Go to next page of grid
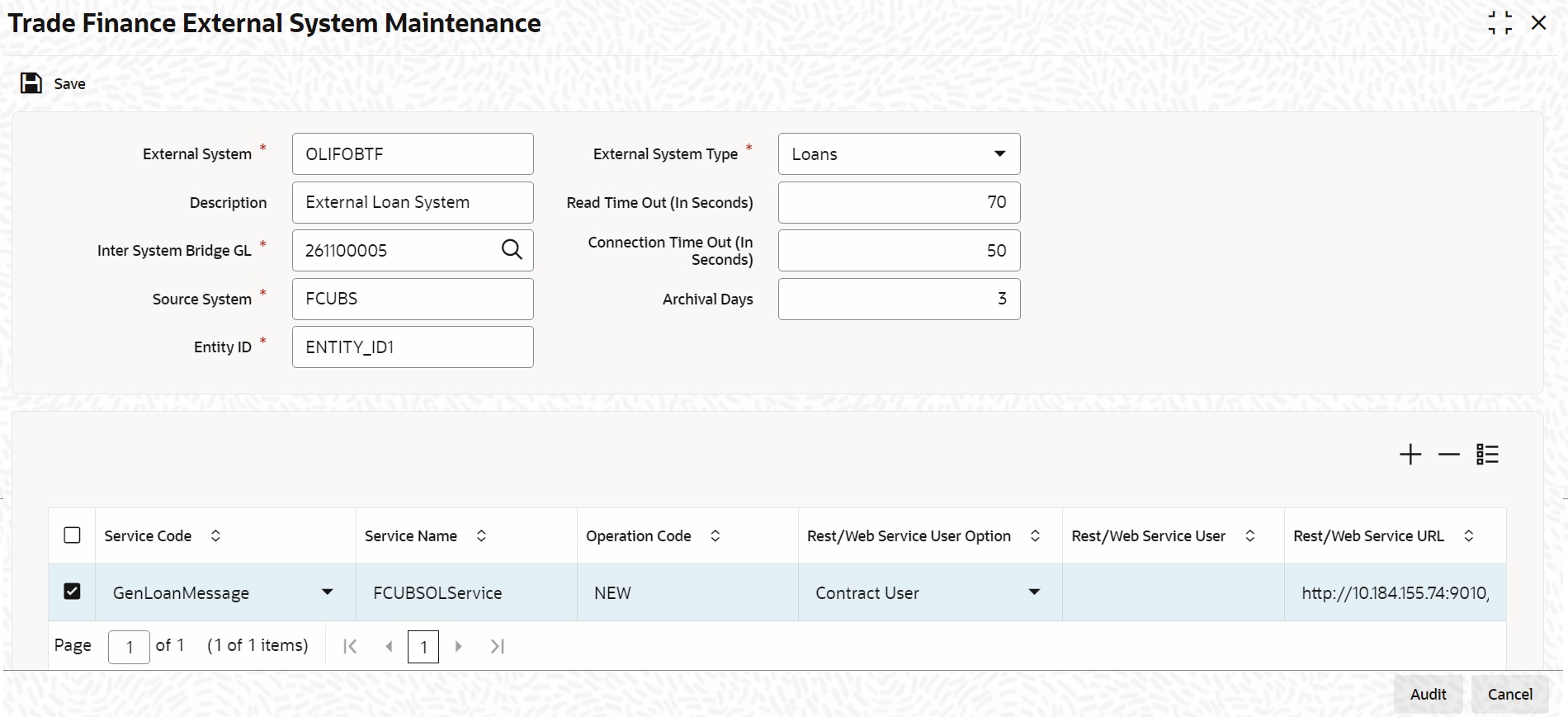 (x=459, y=646)
